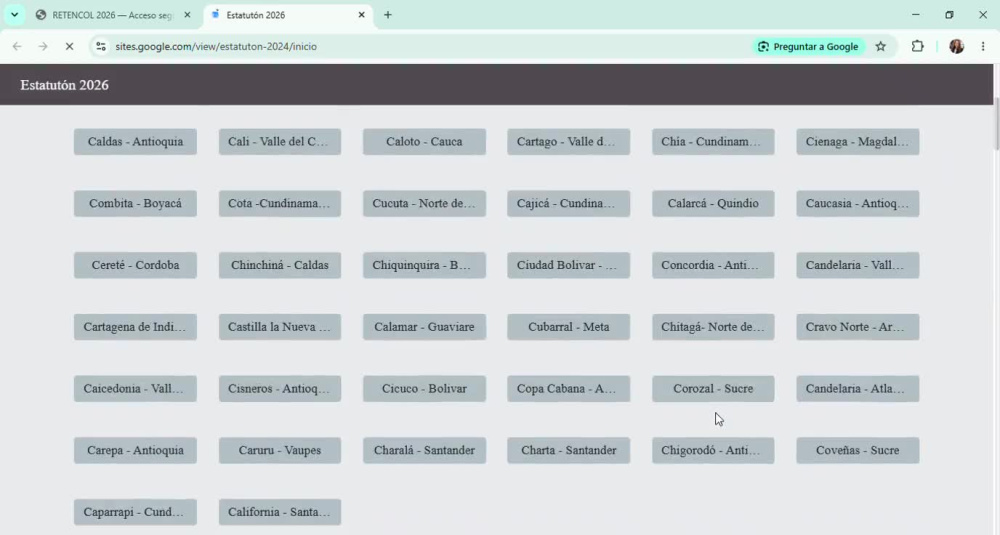Select Cartagena de Indias button

click(135, 327)
